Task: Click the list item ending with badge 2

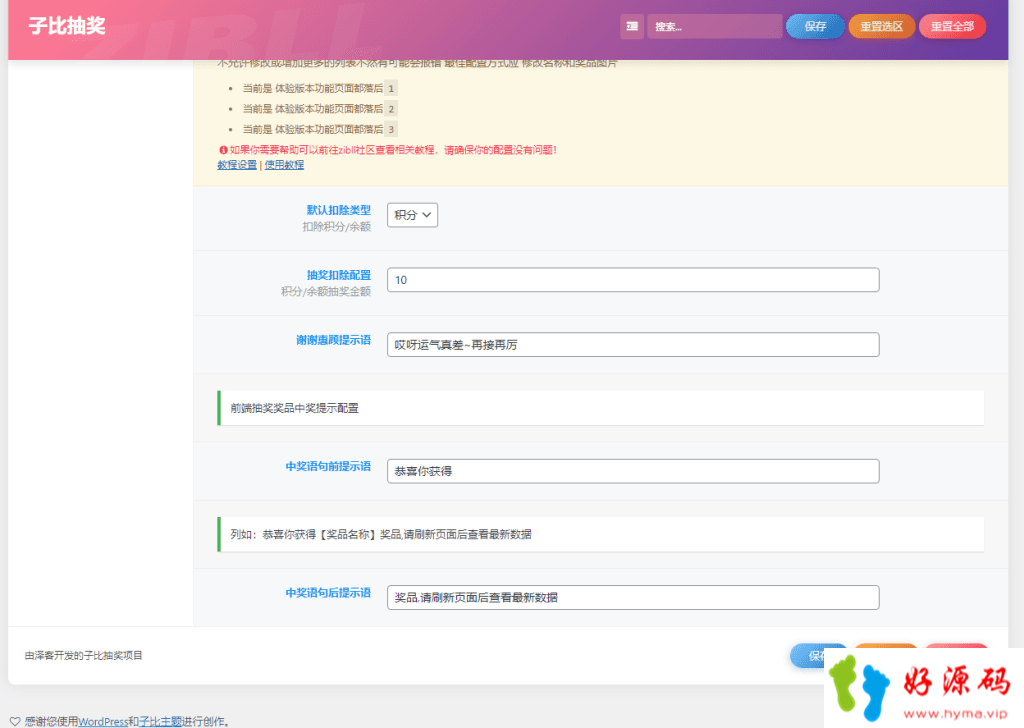Action: click(319, 108)
